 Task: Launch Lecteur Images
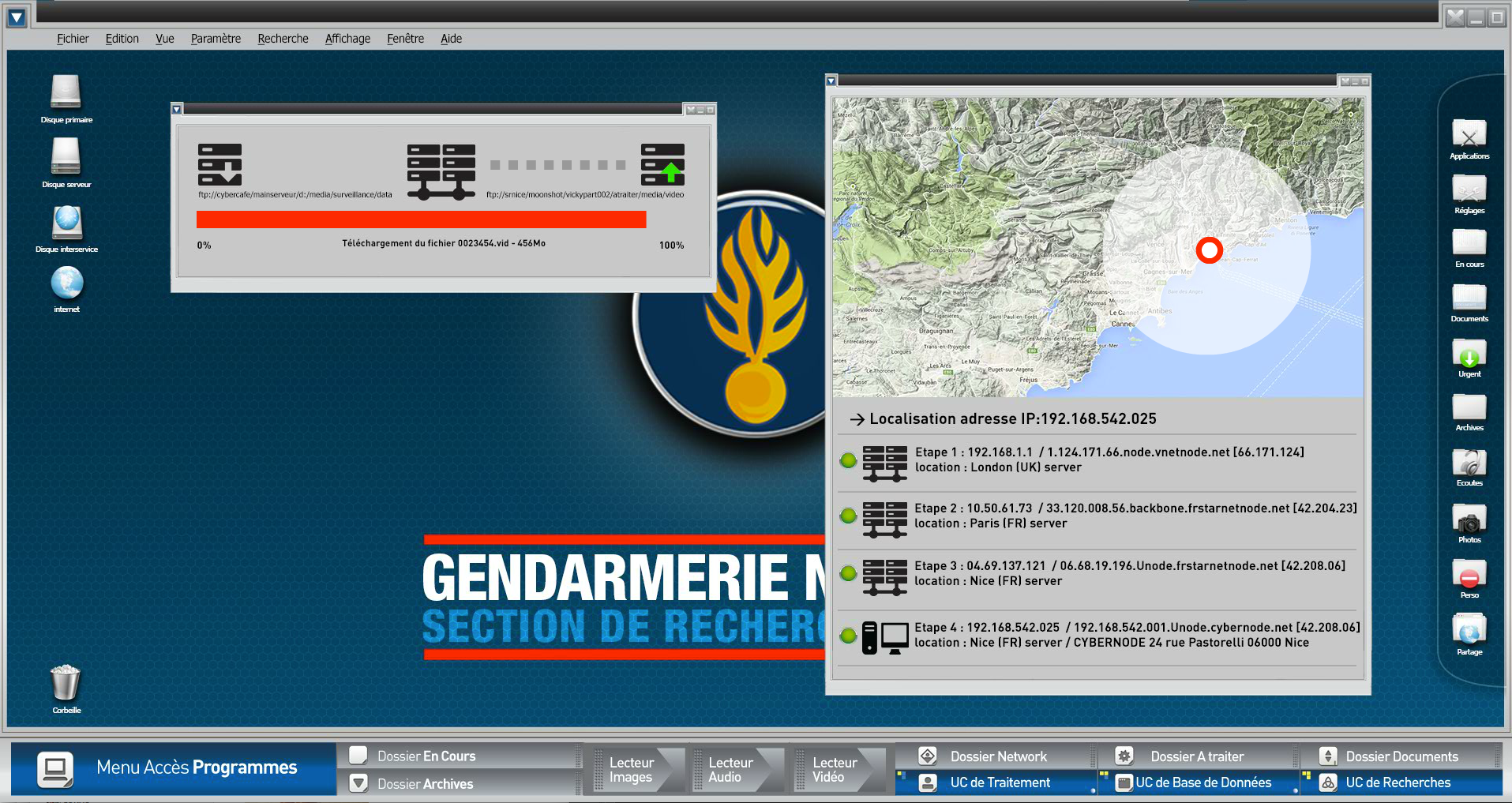pyautogui.click(x=638, y=770)
